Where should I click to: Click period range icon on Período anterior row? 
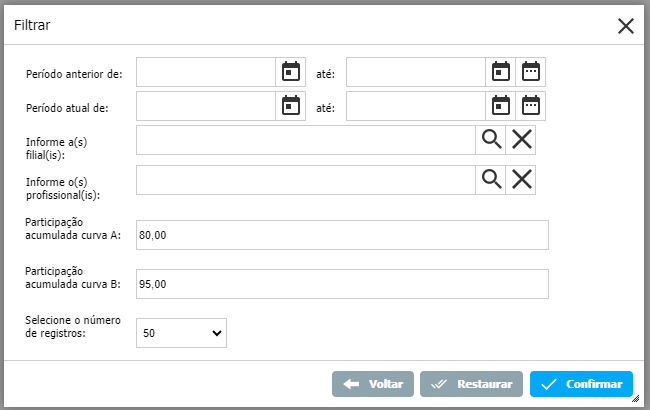pyautogui.click(x=530, y=72)
